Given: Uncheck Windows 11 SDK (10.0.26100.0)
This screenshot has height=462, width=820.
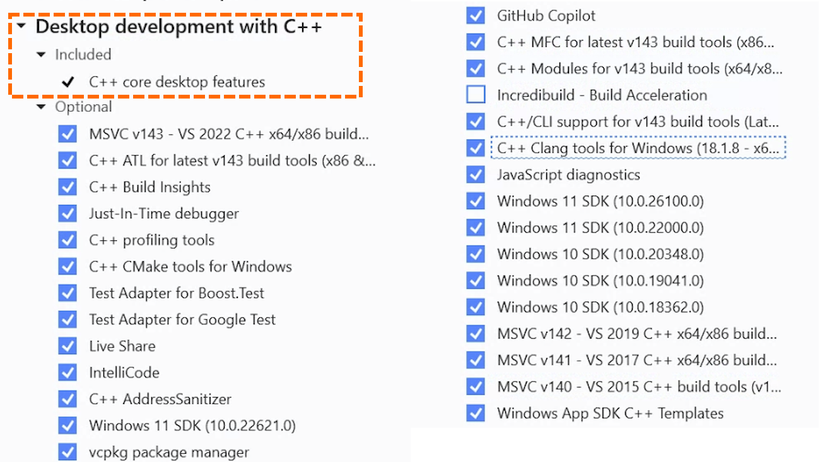Looking at the screenshot, I should click(475, 201).
